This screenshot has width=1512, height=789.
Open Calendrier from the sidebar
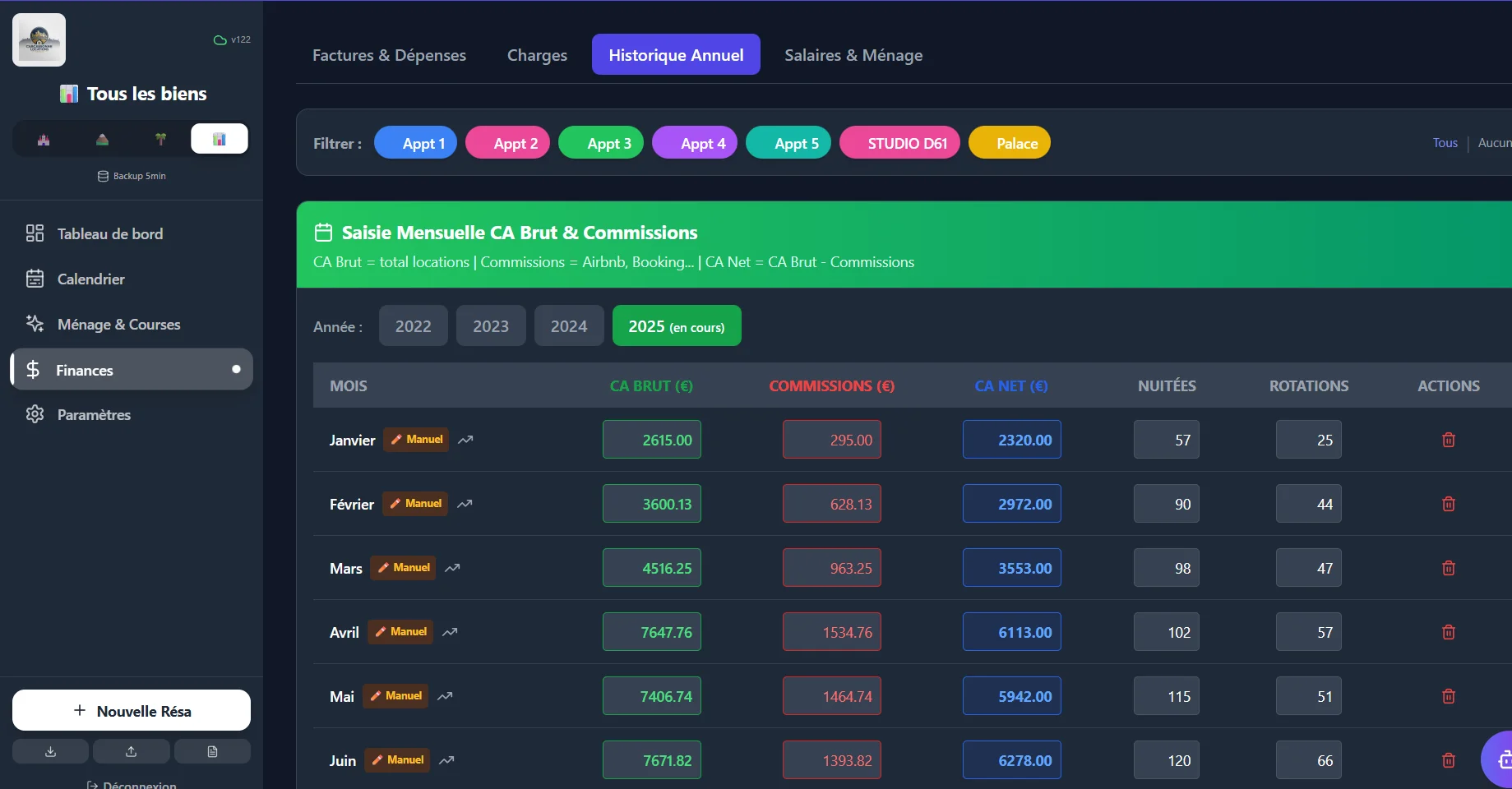90,279
